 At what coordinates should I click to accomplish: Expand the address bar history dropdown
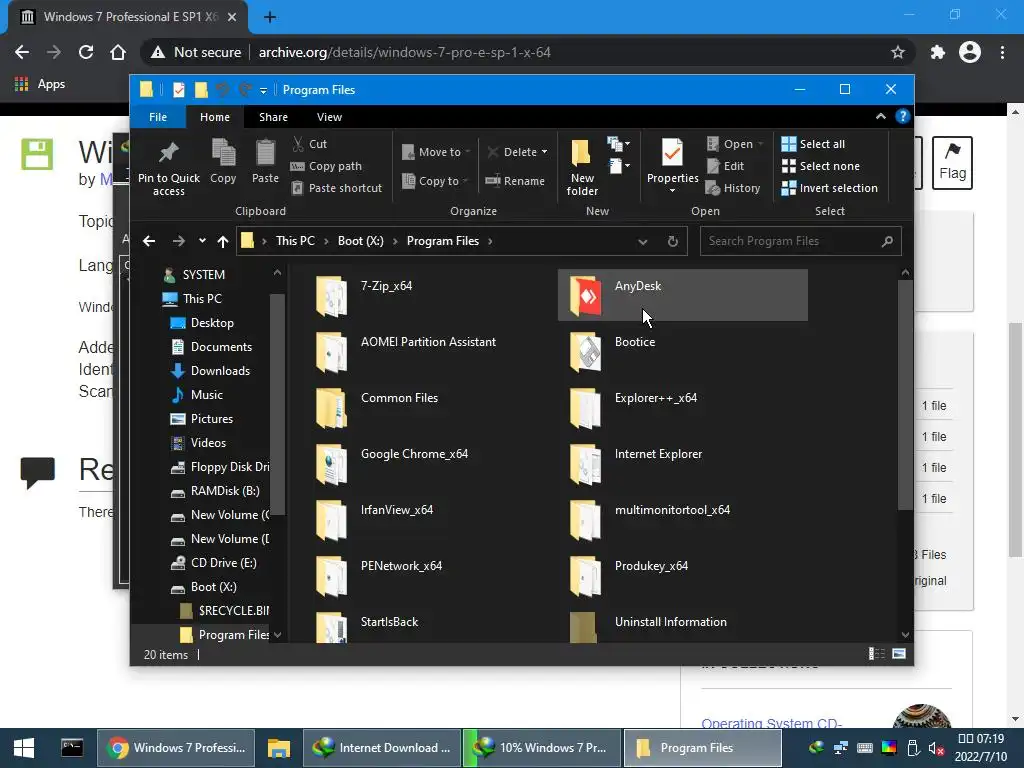[x=643, y=242]
